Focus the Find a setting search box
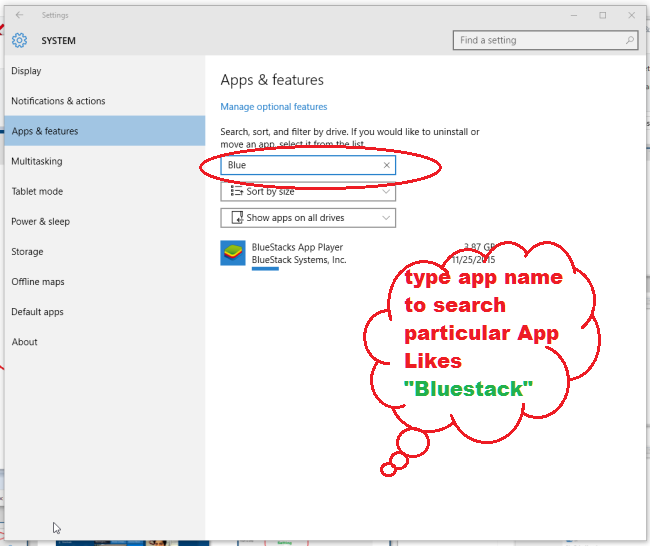 point(545,40)
